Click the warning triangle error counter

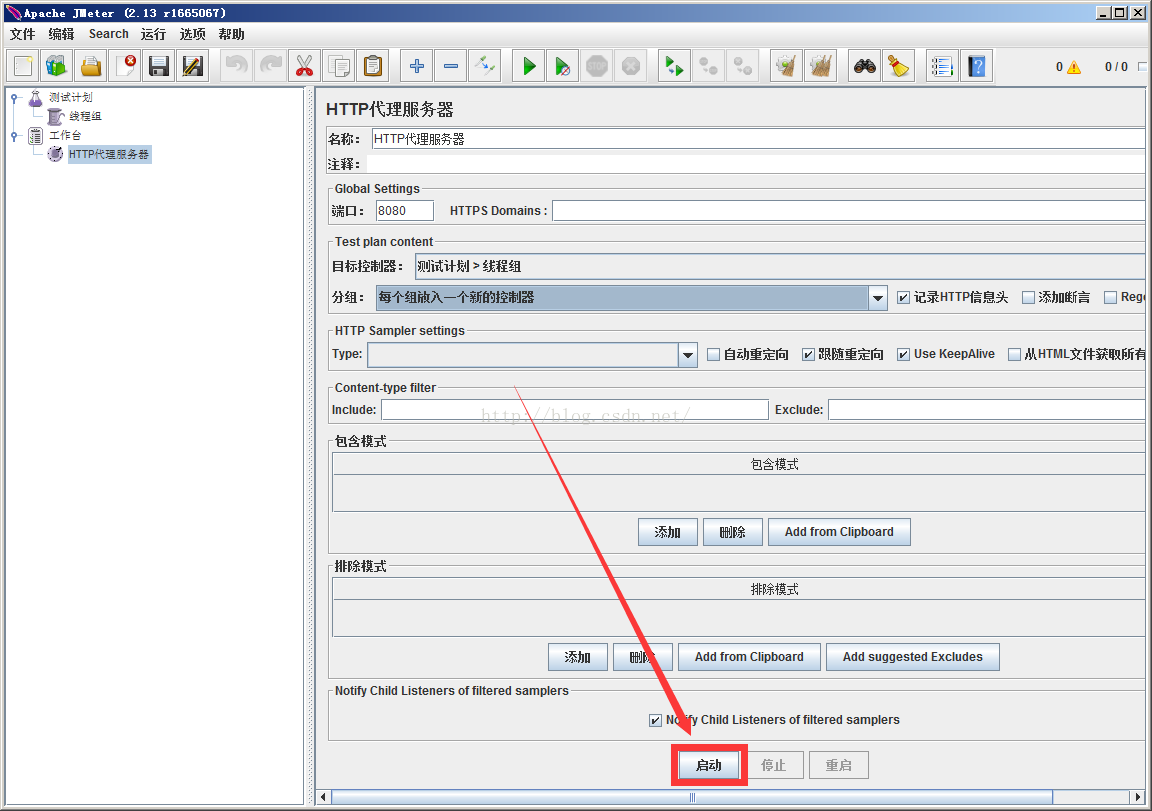click(1074, 67)
